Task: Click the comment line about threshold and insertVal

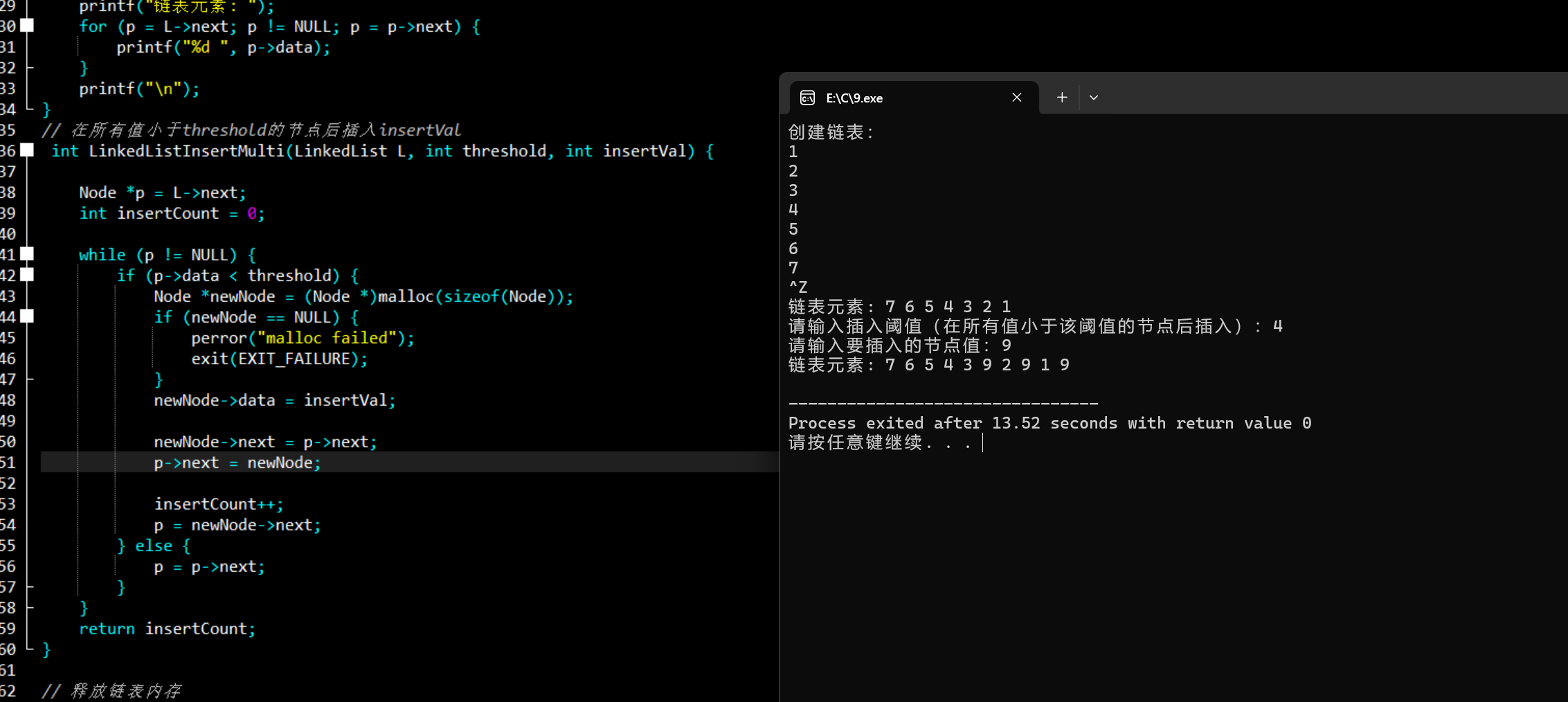Action: pos(251,130)
